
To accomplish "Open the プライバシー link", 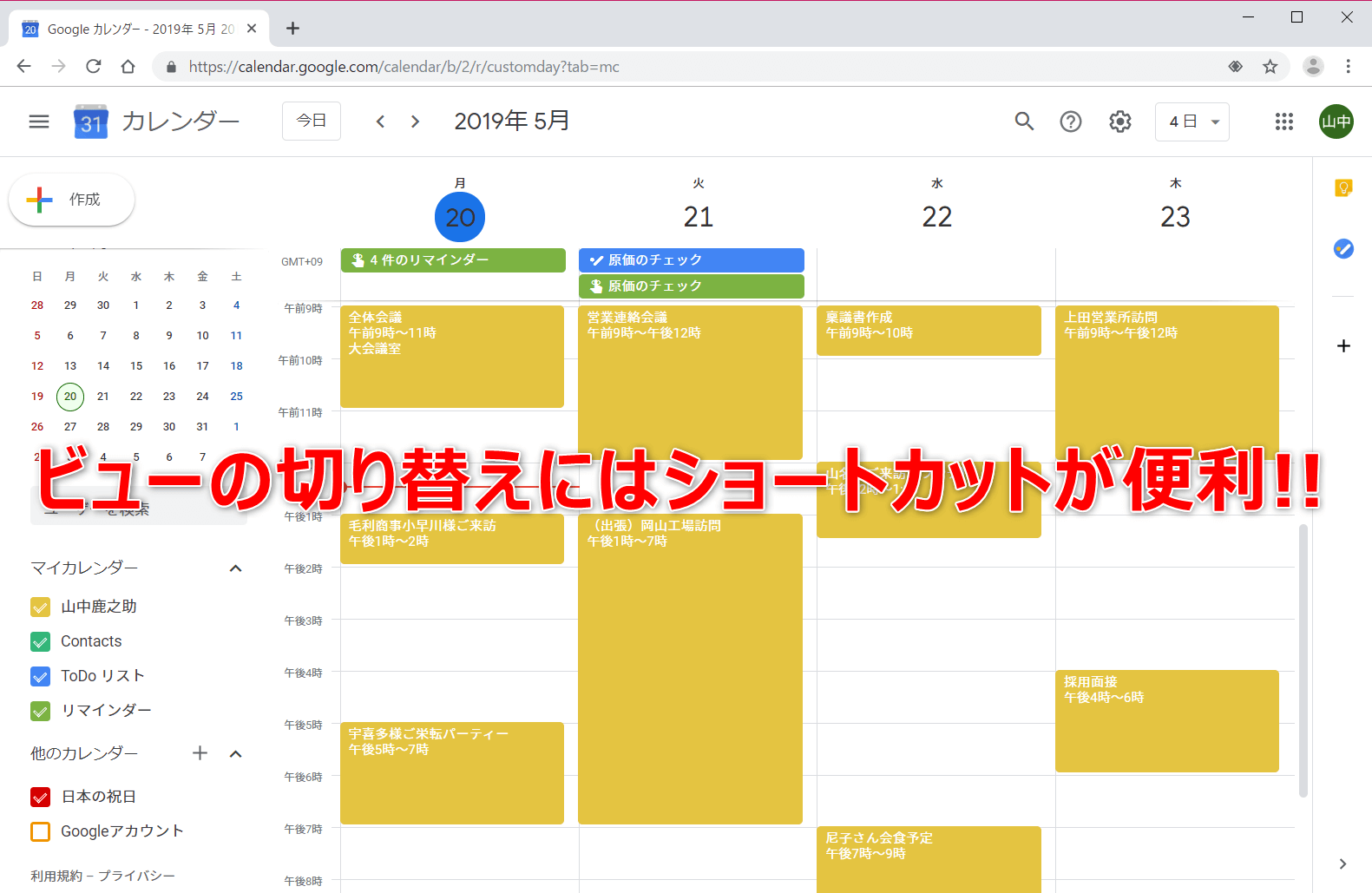I will pyautogui.click(x=136, y=876).
